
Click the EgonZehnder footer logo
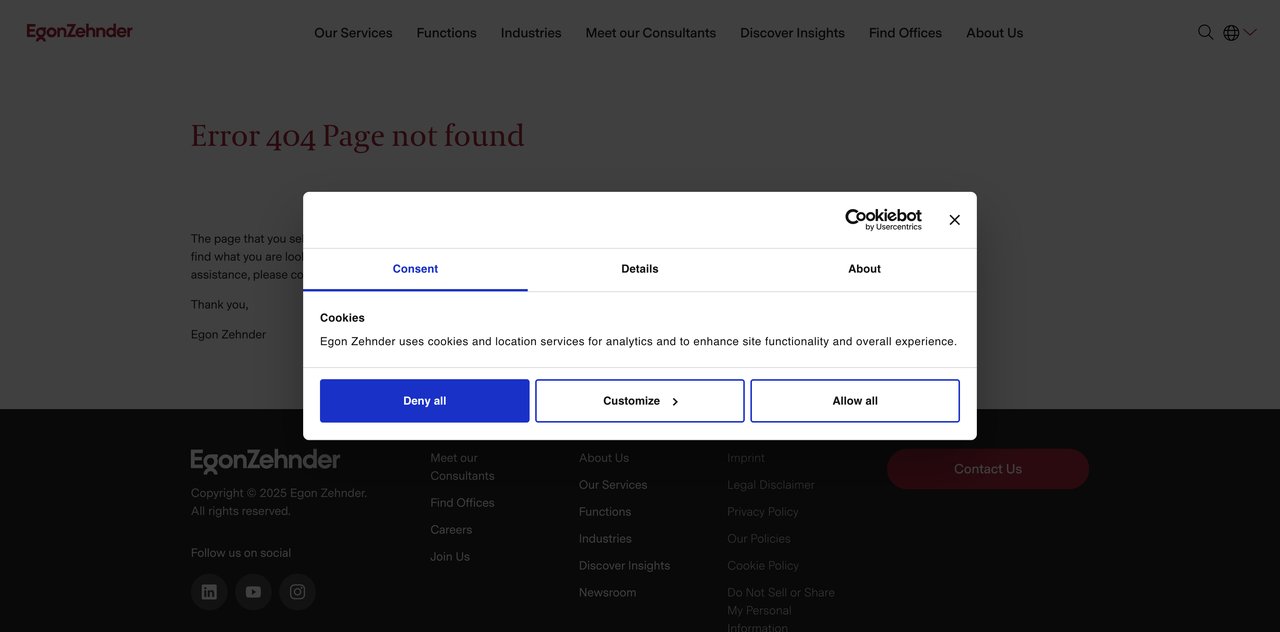coord(265,461)
